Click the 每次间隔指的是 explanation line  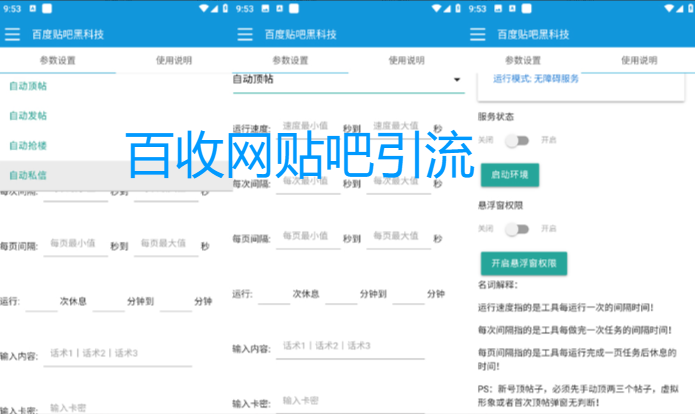tap(574, 330)
